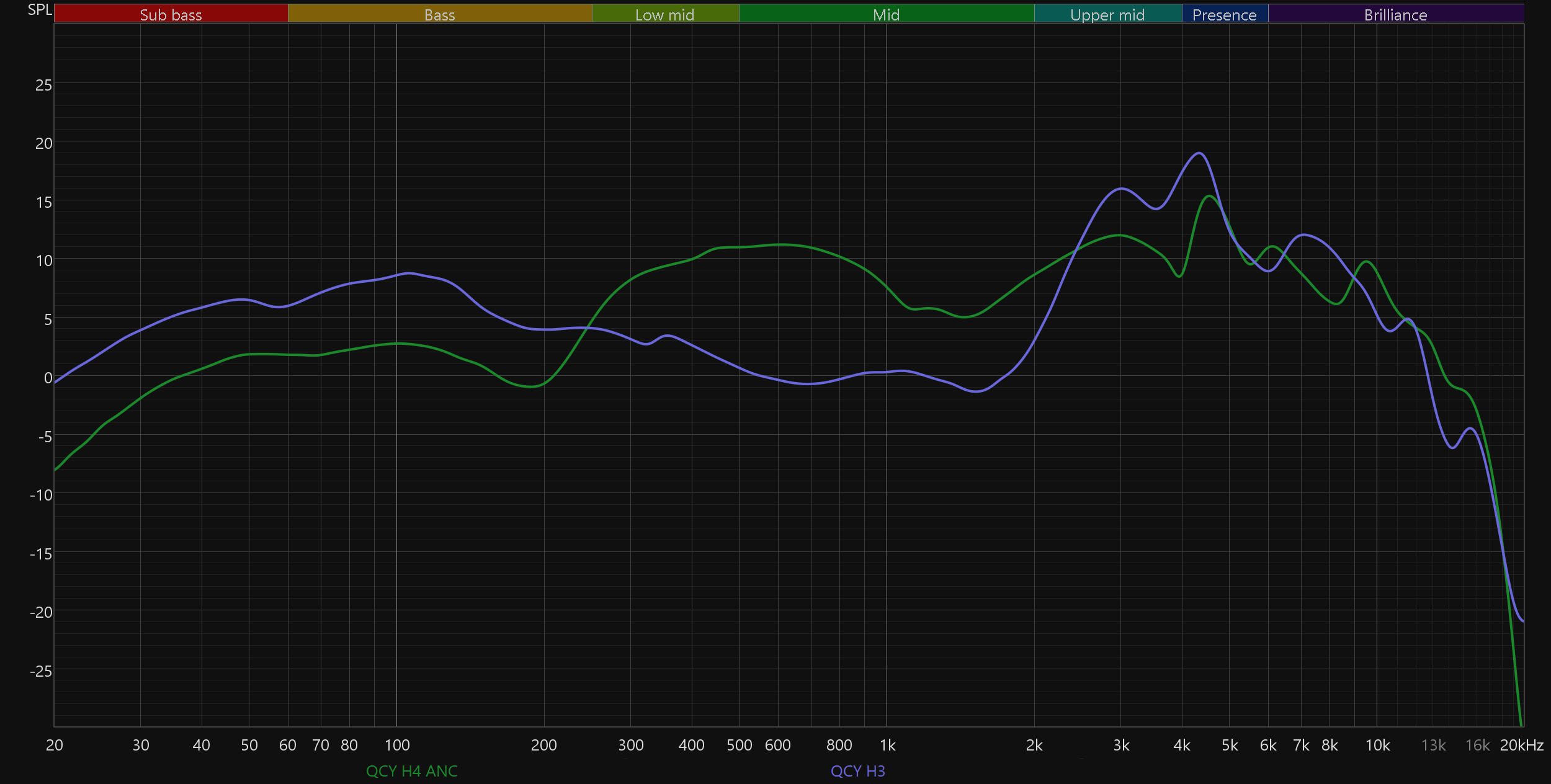Click the 10k frequency axis label

pos(1377,745)
